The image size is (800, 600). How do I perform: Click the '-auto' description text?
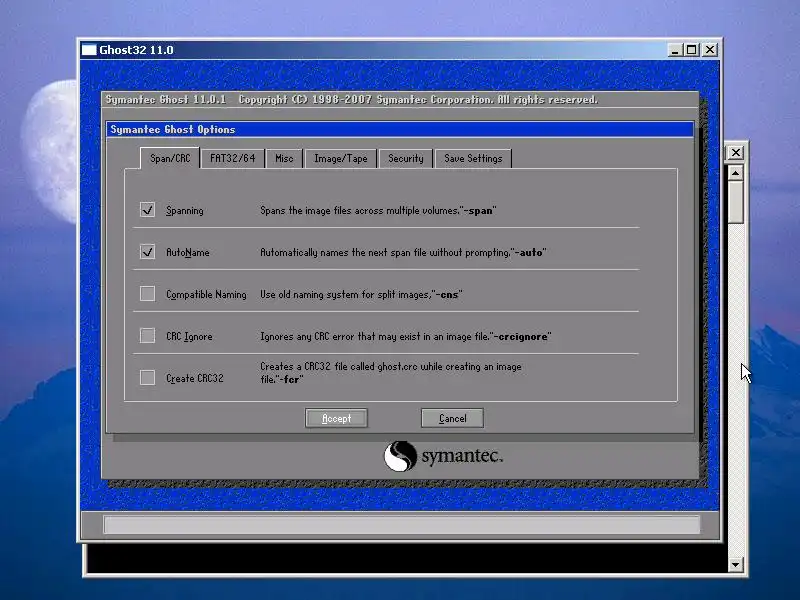pos(403,253)
